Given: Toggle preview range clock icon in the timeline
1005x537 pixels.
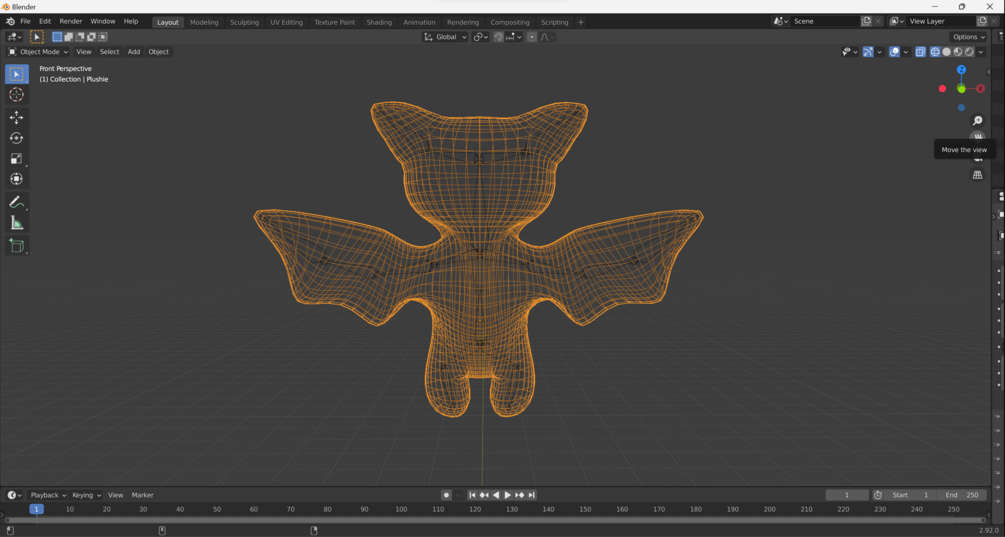Looking at the screenshot, I should (x=878, y=495).
